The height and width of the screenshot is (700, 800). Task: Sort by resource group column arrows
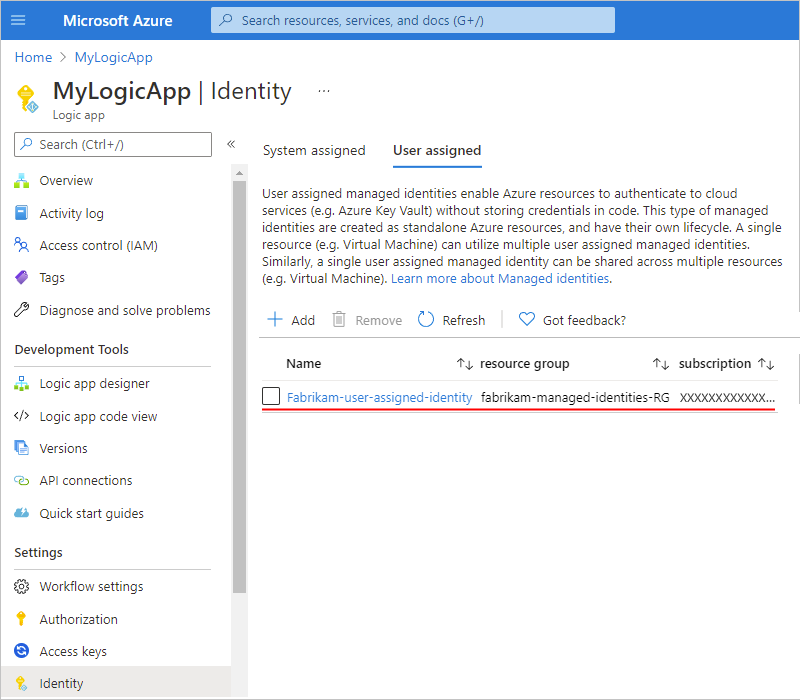click(661, 364)
